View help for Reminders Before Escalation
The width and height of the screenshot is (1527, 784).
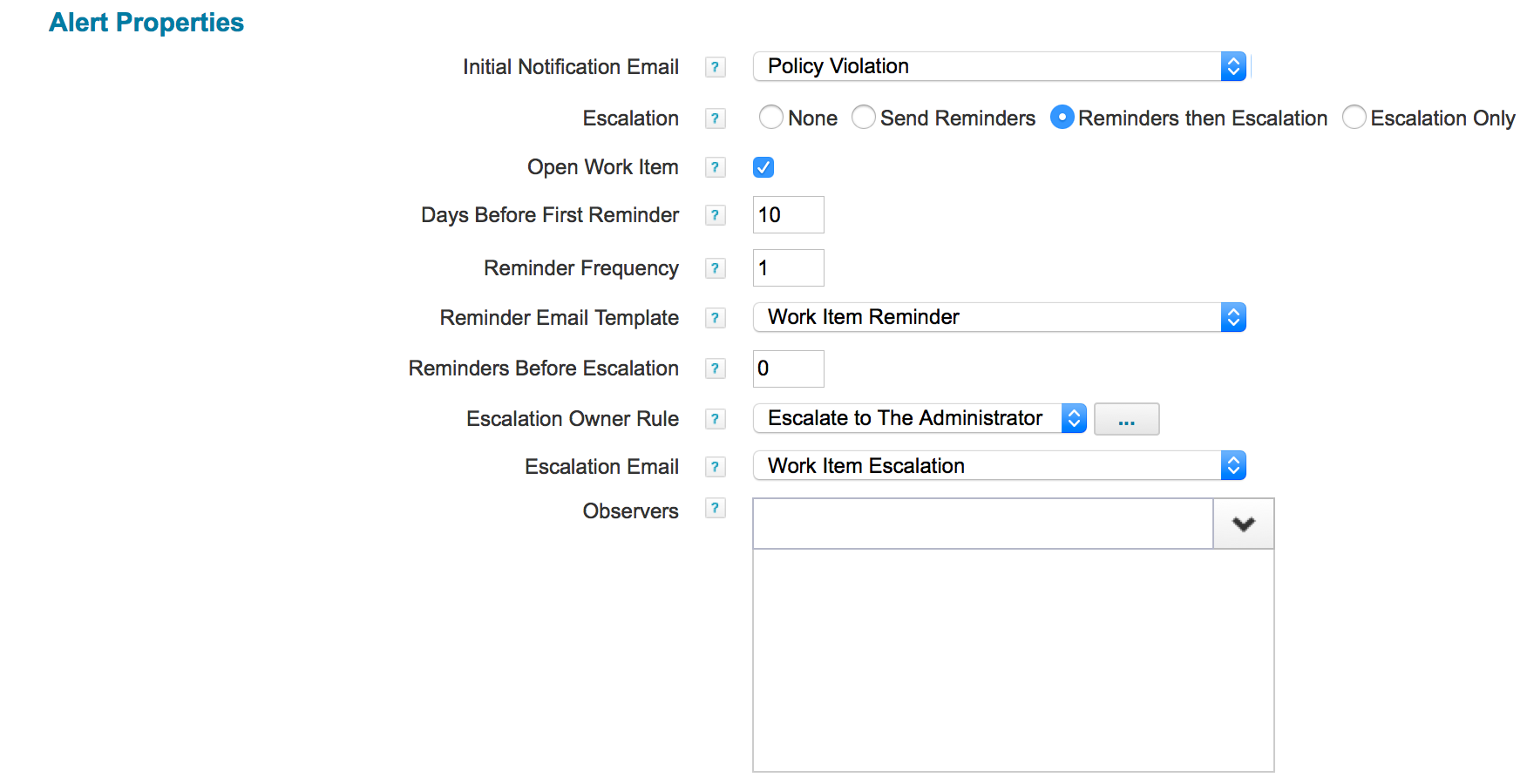[715, 368]
